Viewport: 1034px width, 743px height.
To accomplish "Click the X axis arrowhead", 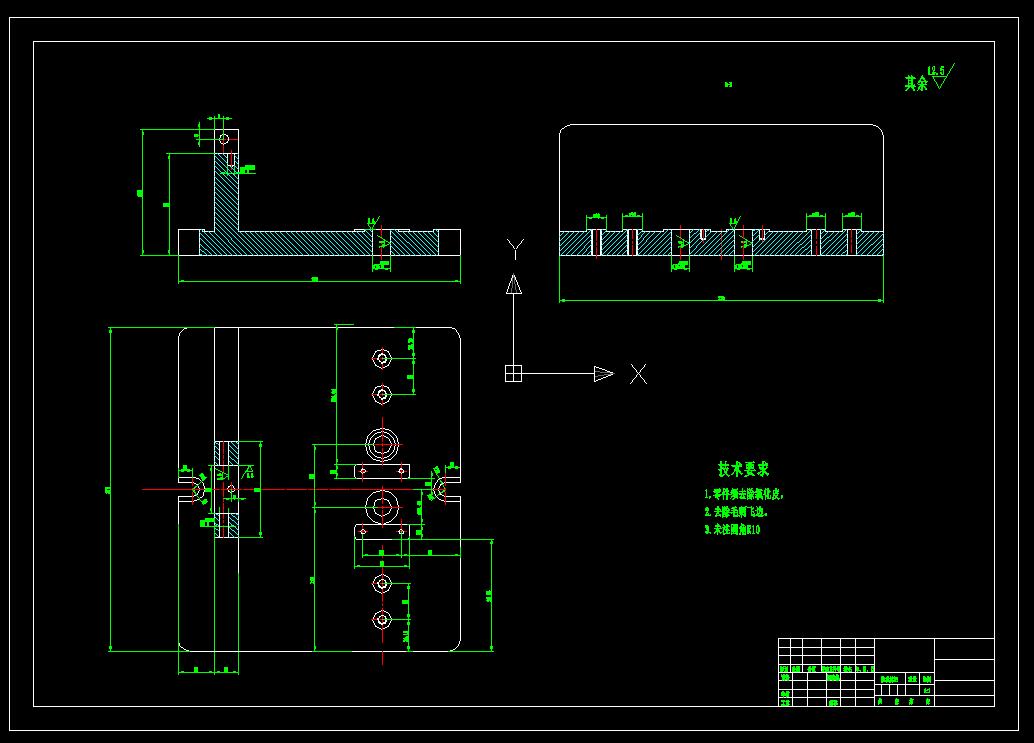I will point(603,374).
